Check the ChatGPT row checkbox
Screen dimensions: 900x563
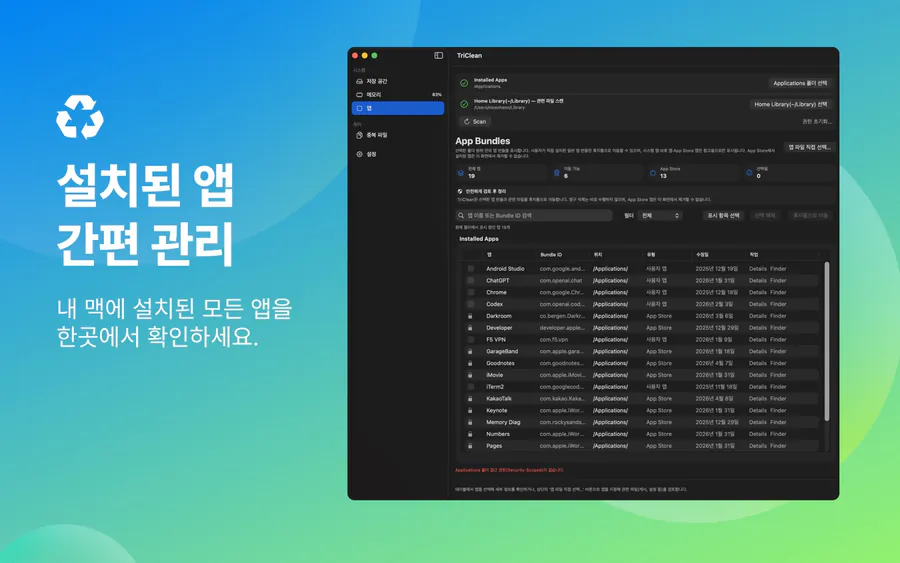tap(471, 281)
